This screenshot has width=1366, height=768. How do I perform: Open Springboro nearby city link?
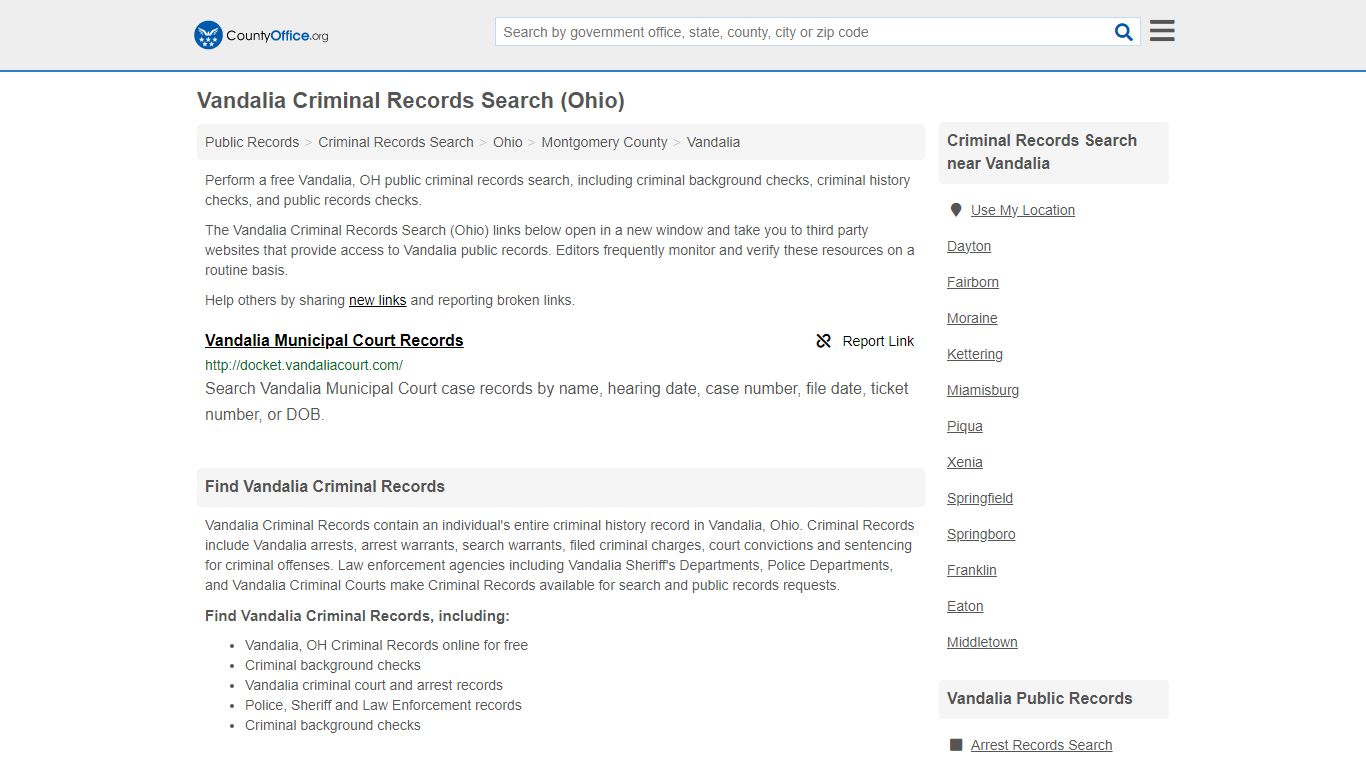coord(981,534)
